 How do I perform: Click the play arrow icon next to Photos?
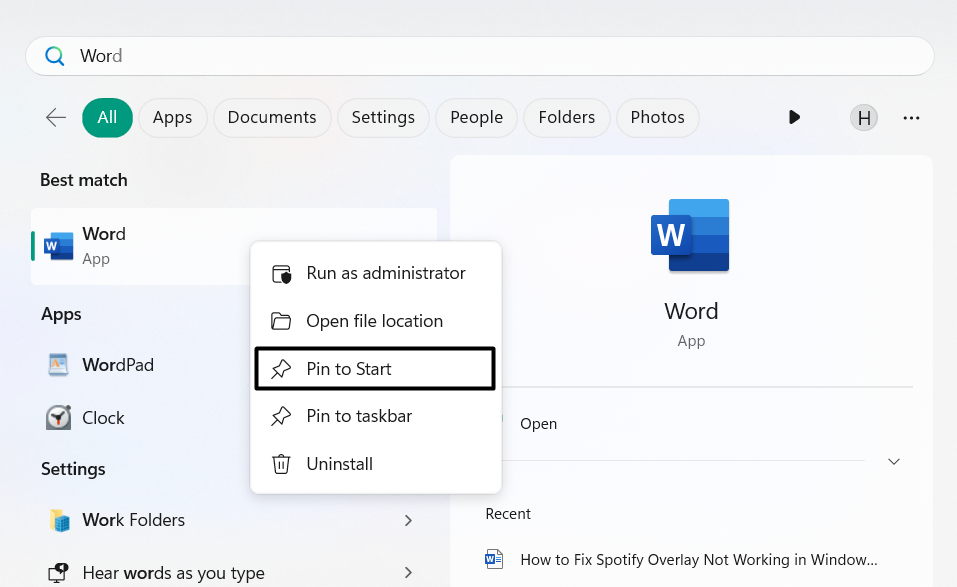click(794, 118)
